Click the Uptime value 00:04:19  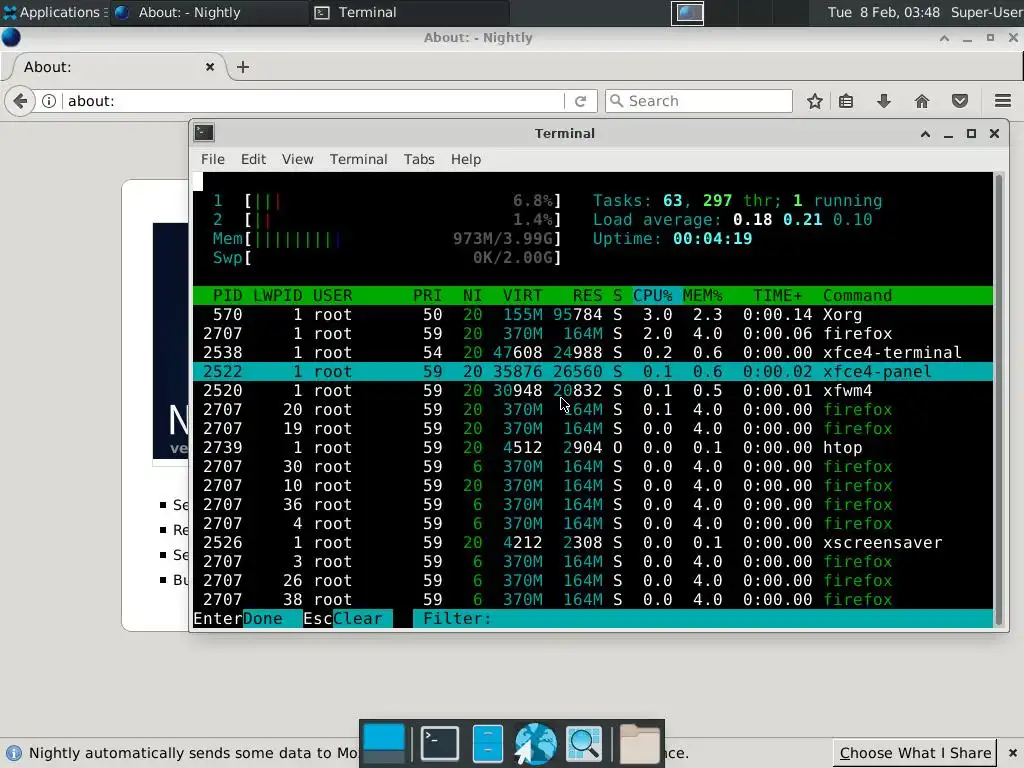click(712, 238)
